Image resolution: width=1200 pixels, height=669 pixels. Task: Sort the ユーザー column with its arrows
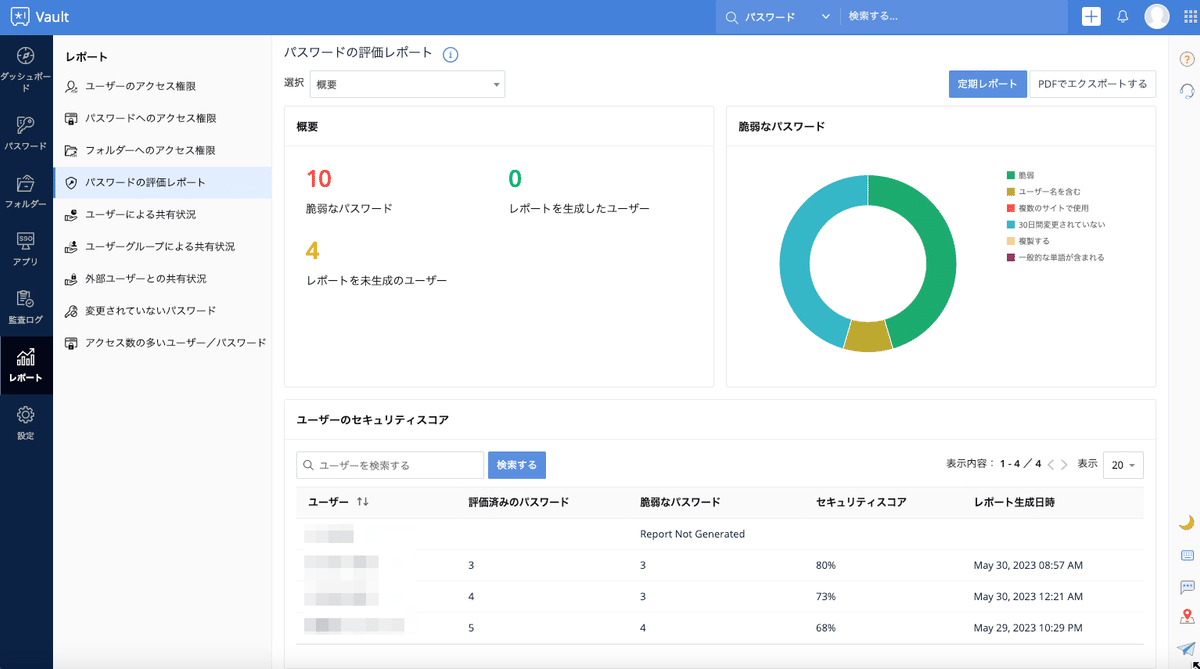[x=363, y=502]
